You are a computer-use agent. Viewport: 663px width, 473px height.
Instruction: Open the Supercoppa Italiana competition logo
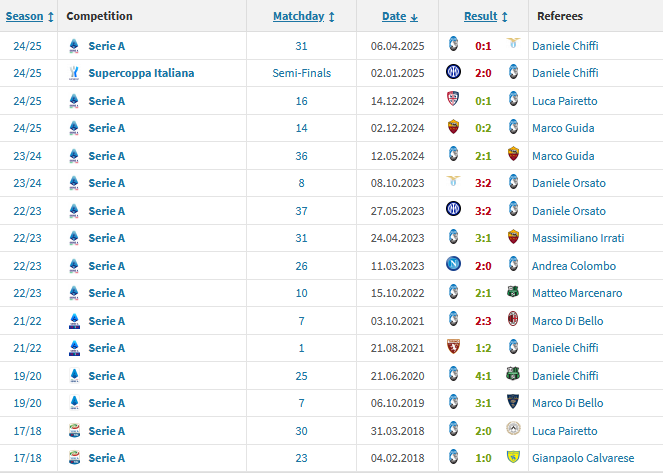(74, 73)
